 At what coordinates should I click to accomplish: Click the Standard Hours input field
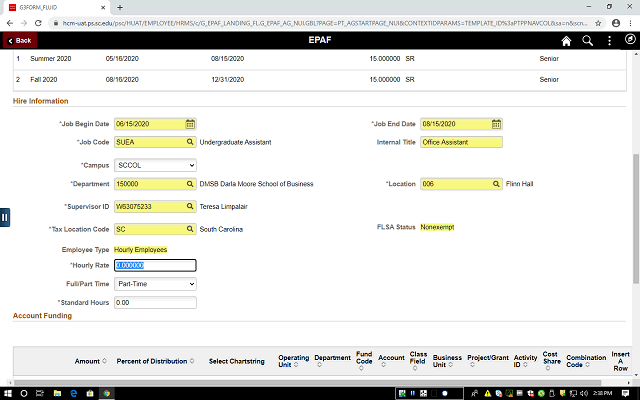click(x=155, y=302)
